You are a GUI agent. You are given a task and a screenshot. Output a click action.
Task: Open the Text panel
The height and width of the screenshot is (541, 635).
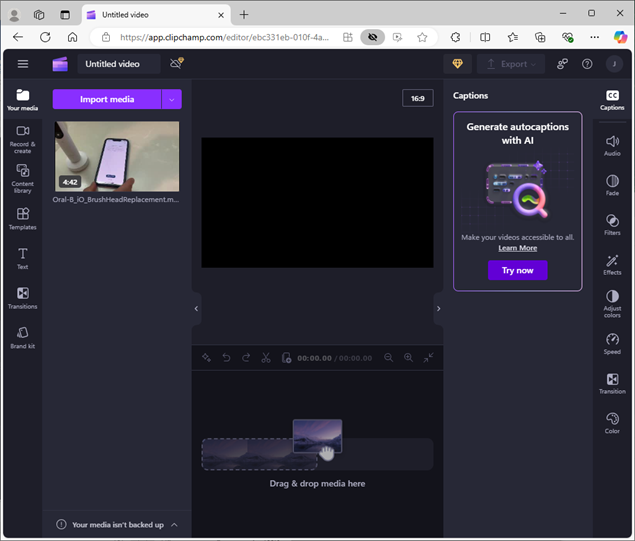tap(23, 258)
